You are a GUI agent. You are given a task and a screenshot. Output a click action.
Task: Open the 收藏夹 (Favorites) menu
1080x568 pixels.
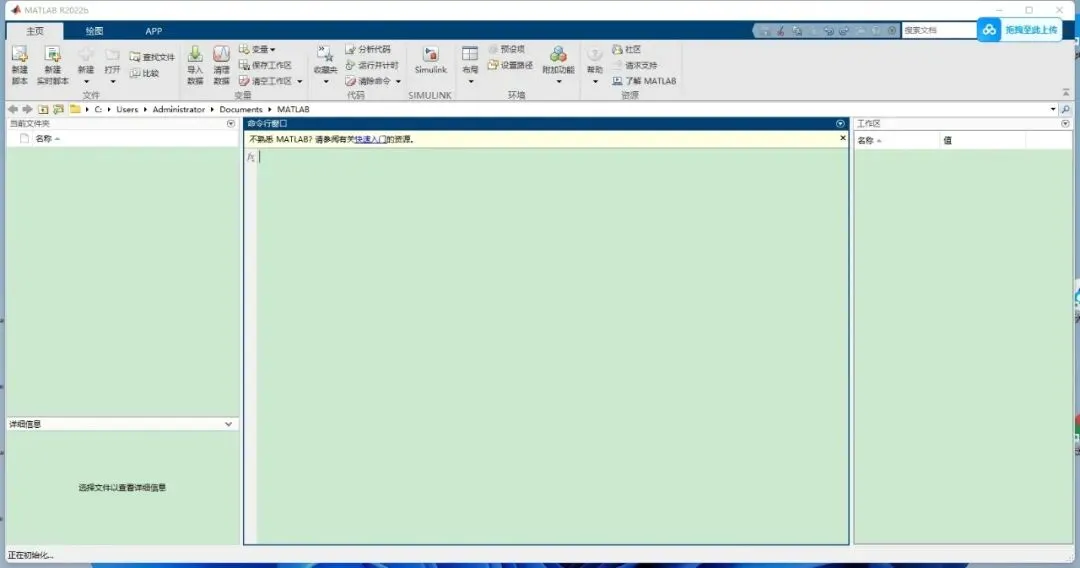(x=325, y=65)
